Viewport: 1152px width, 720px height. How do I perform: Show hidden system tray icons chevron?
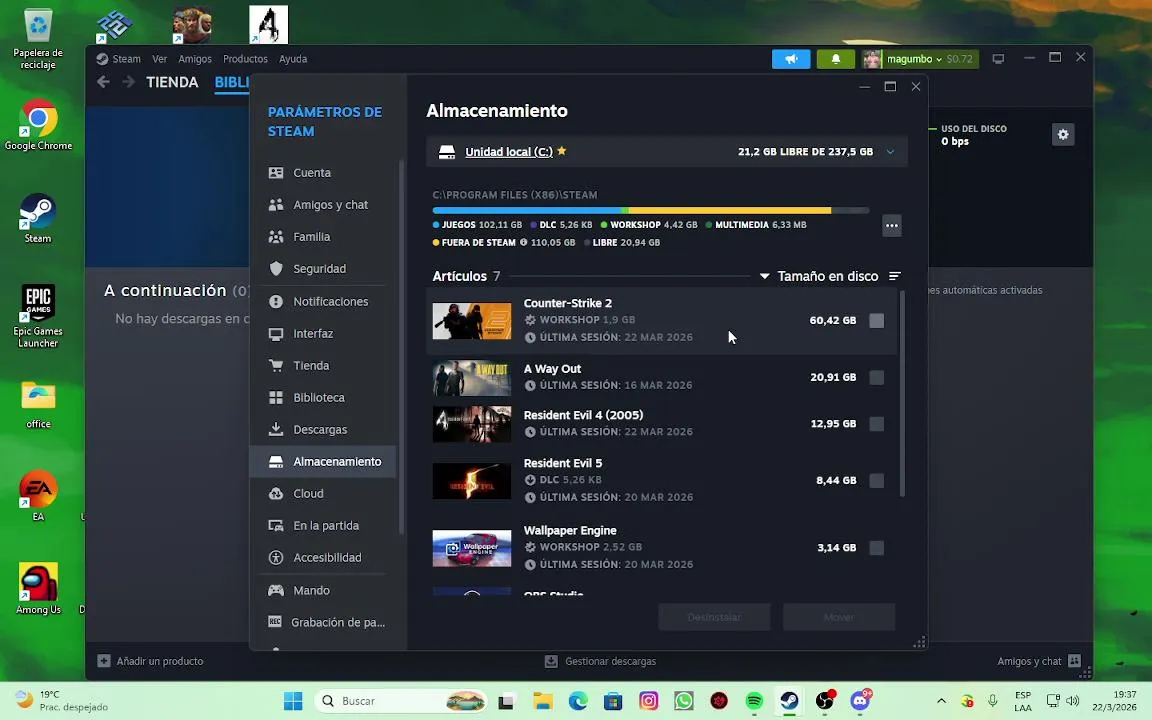coord(941,701)
